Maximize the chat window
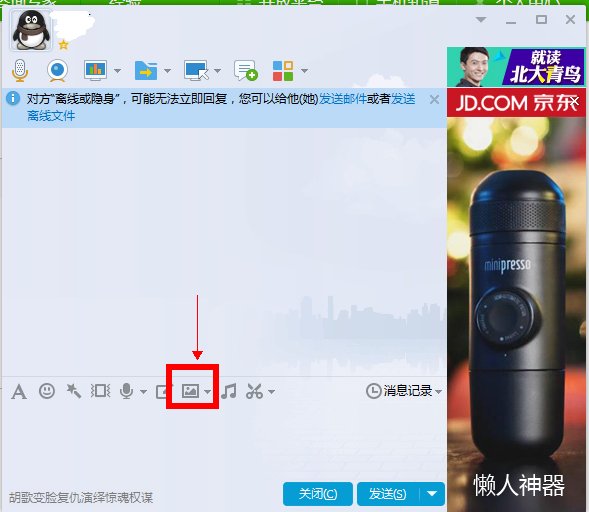The height and width of the screenshot is (512, 589). point(541,19)
